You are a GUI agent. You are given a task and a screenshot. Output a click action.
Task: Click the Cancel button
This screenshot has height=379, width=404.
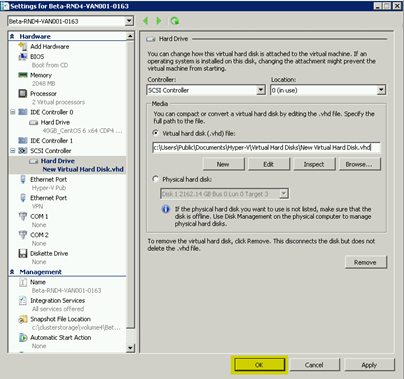(x=314, y=365)
